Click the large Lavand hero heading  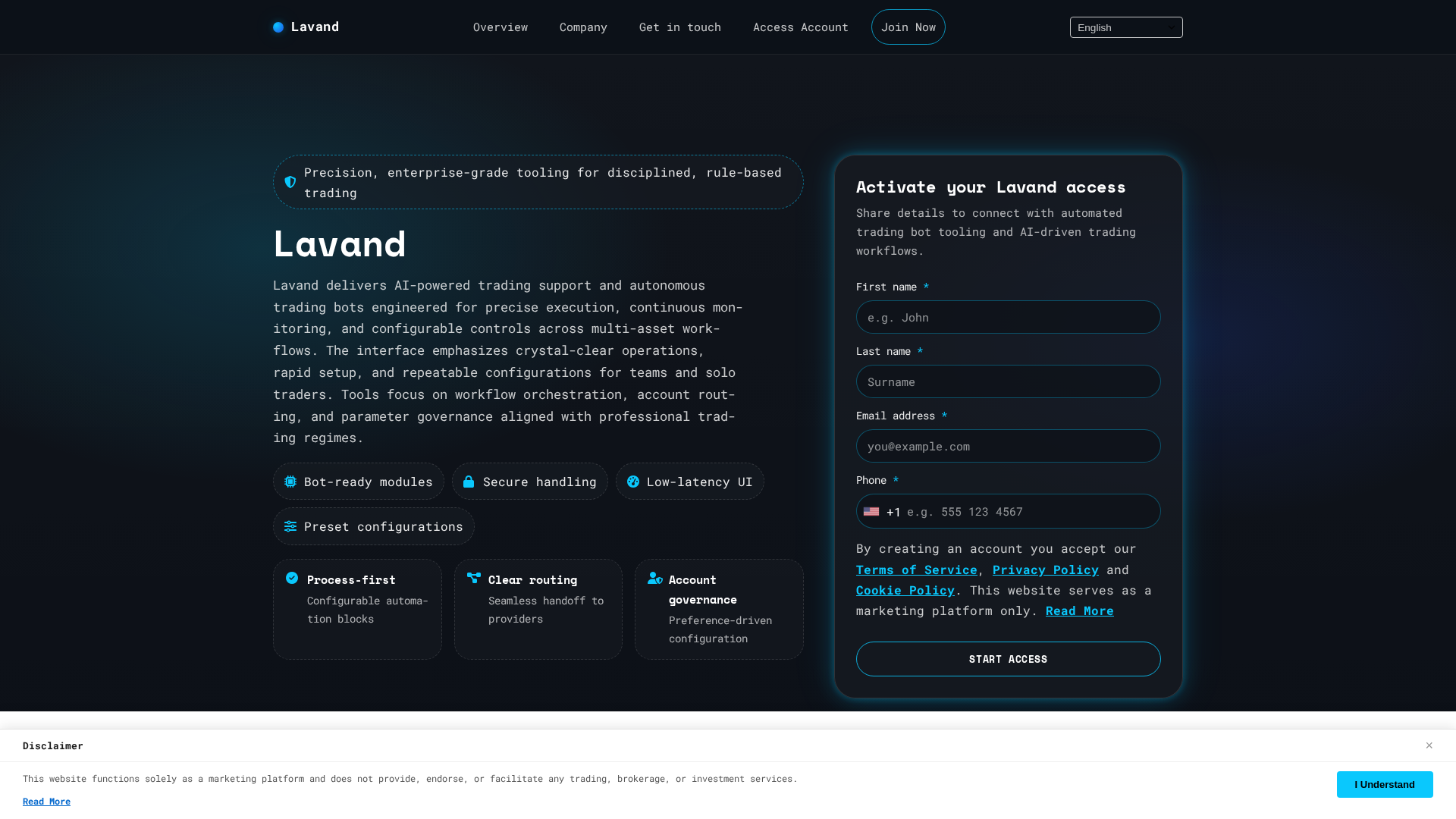click(340, 244)
